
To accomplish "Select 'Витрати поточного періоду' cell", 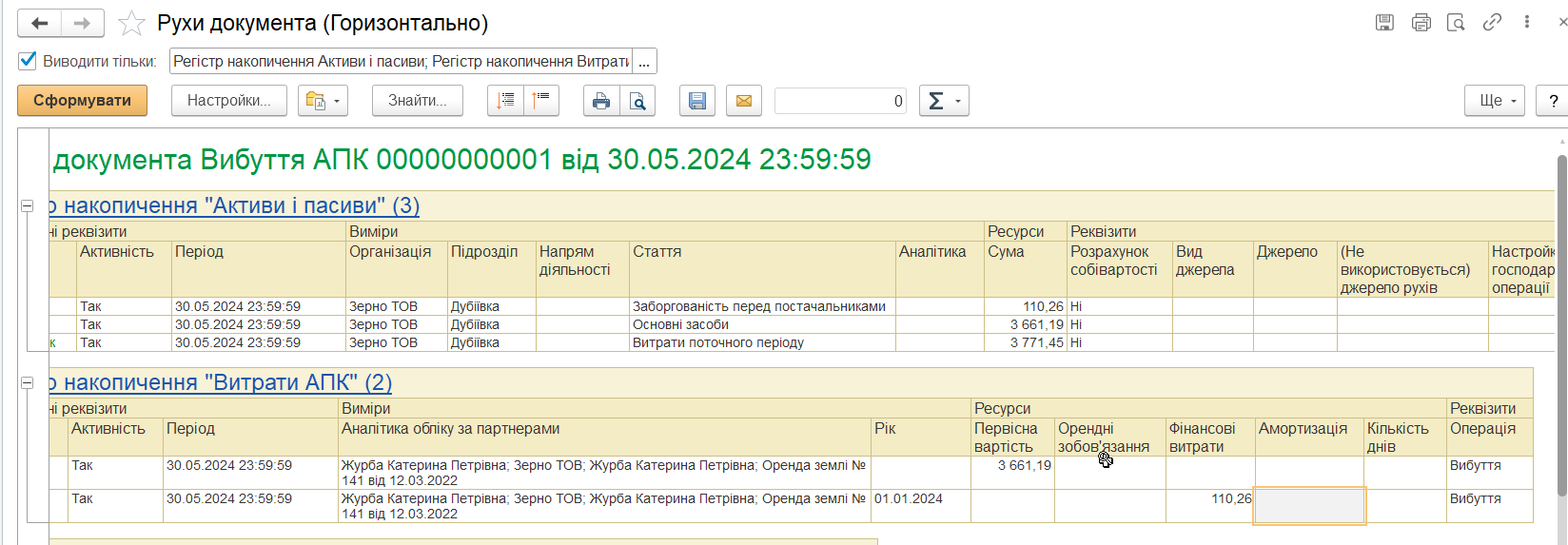I will click(763, 342).
